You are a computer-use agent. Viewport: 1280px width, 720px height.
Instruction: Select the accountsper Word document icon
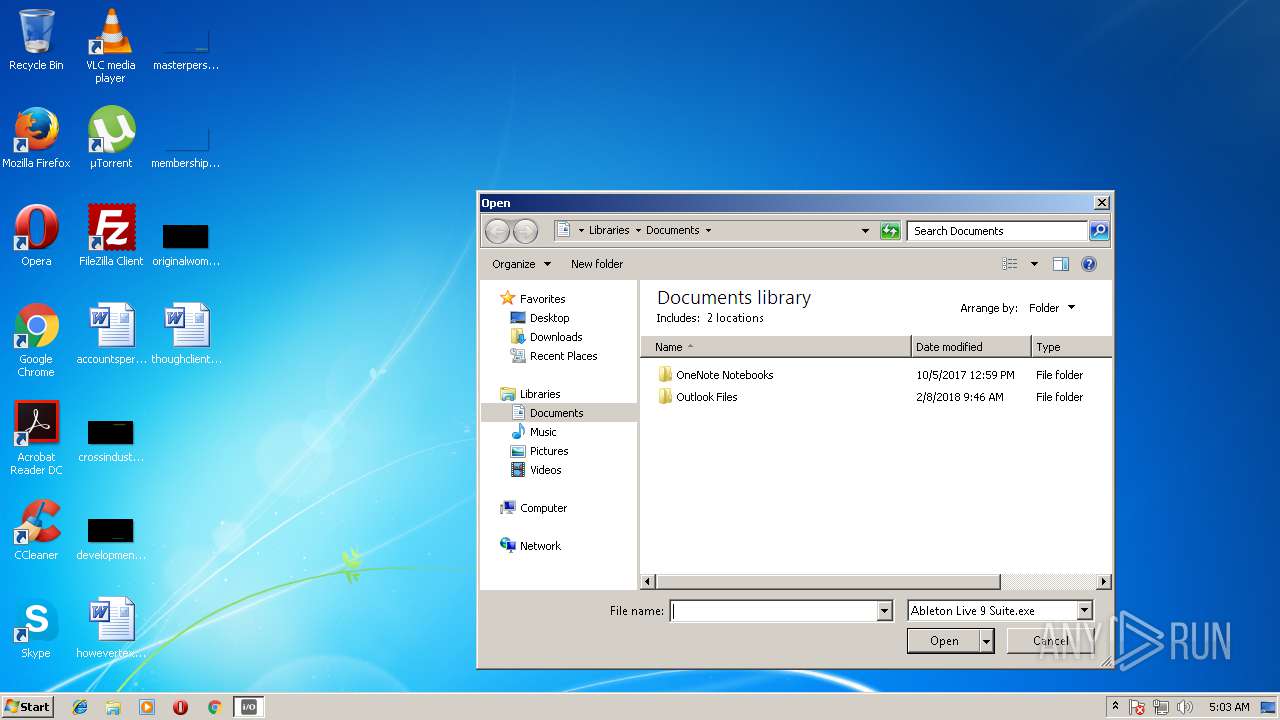click(x=111, y=334)
